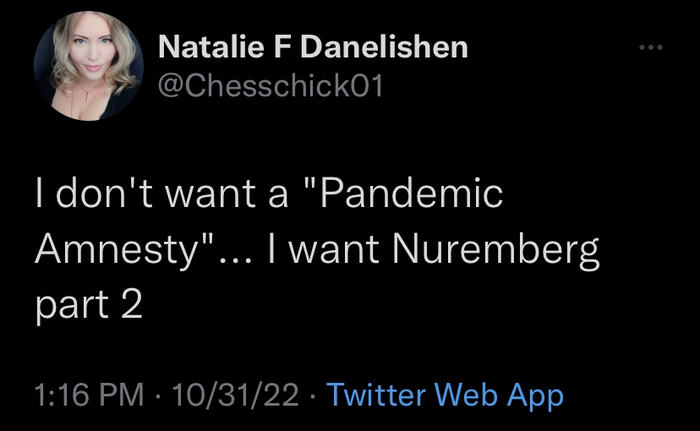Click the word "Twitter" in source label
Viewport: 700px width, 431px height.
click(x=376, y=395)
